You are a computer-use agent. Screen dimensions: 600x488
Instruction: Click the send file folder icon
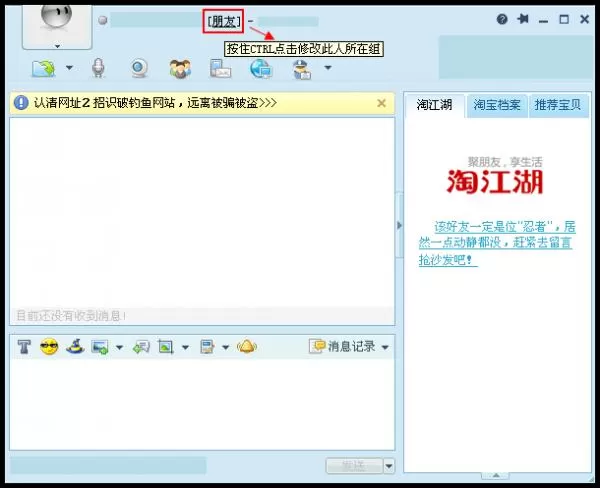[43, 69]
